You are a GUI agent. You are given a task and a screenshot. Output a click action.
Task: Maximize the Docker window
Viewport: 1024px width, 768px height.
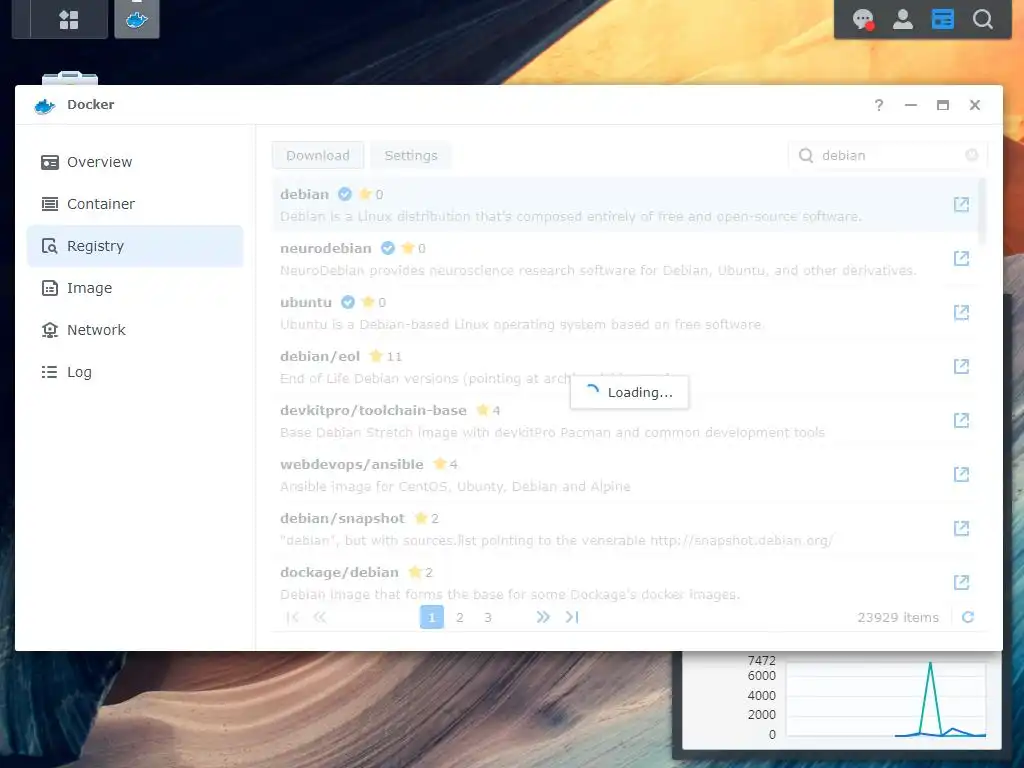tap(943, 105)
